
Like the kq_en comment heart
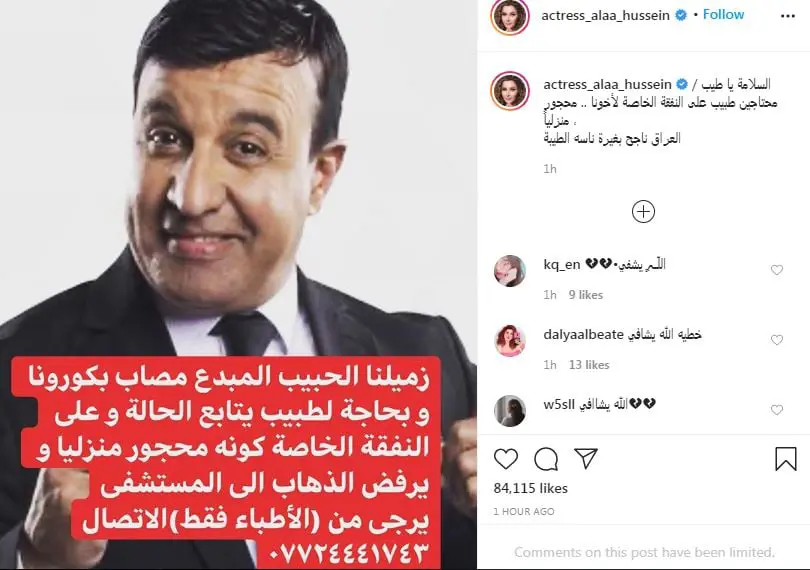[x=777, y=270]
